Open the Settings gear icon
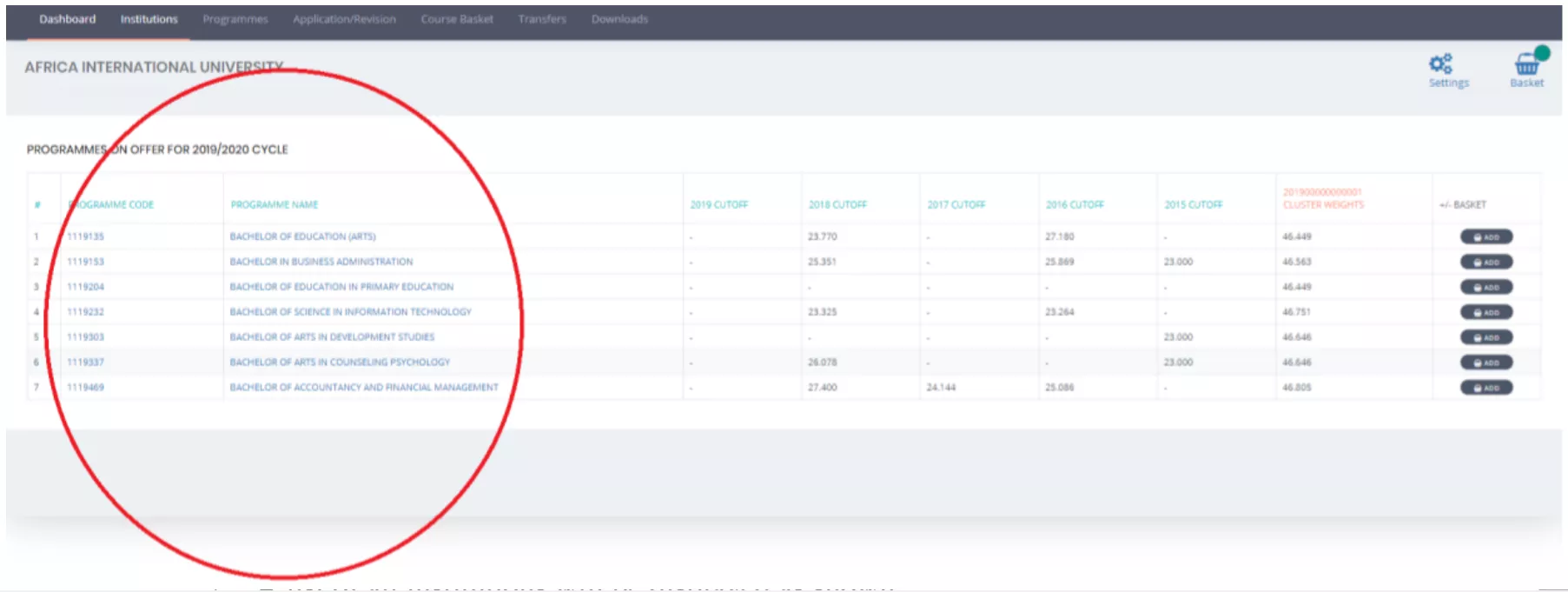Image resolution: width=1568 pixels, height=592 pixels. coord(1441,65)
